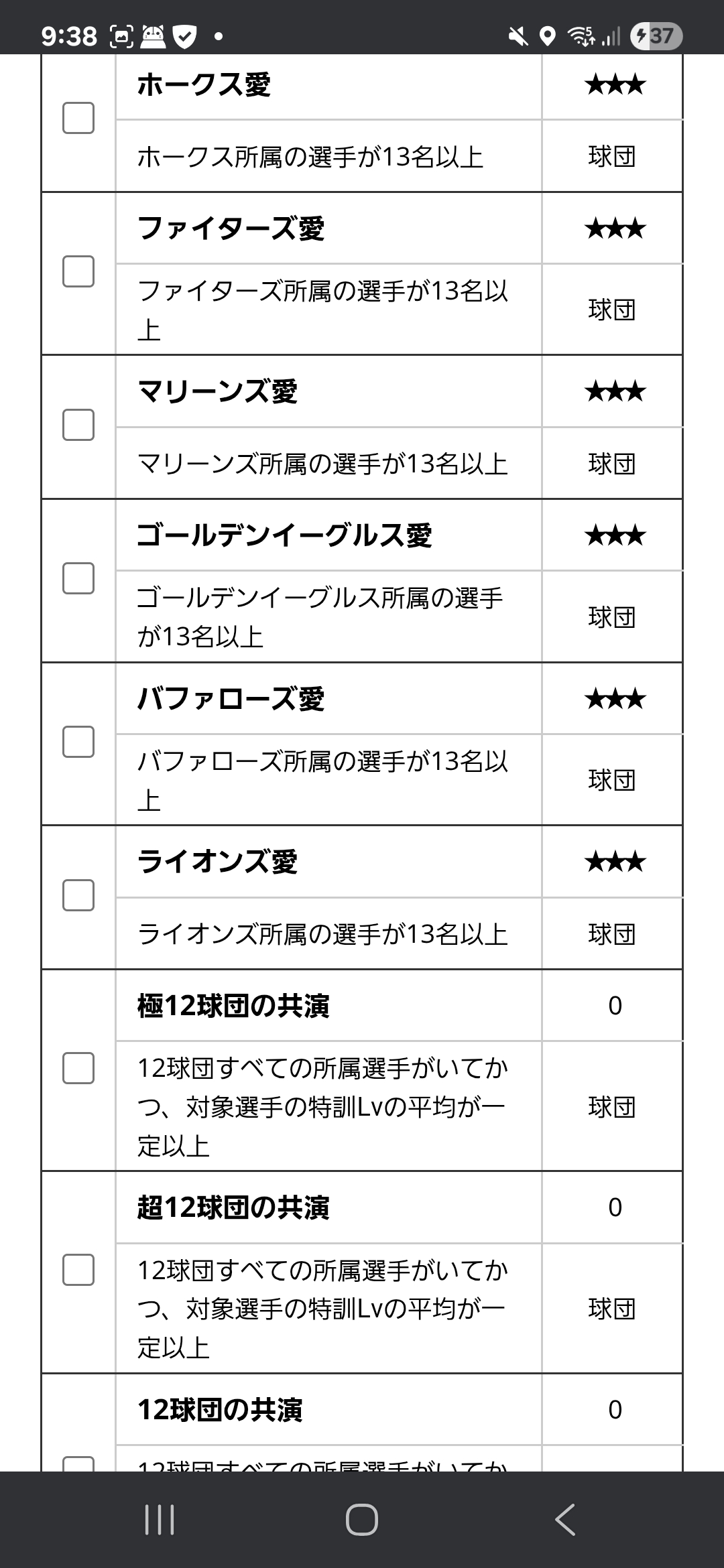Tick the ファイターズ愛 checkbox
Screen dimensions: 724x1568
tap(78, 271)
